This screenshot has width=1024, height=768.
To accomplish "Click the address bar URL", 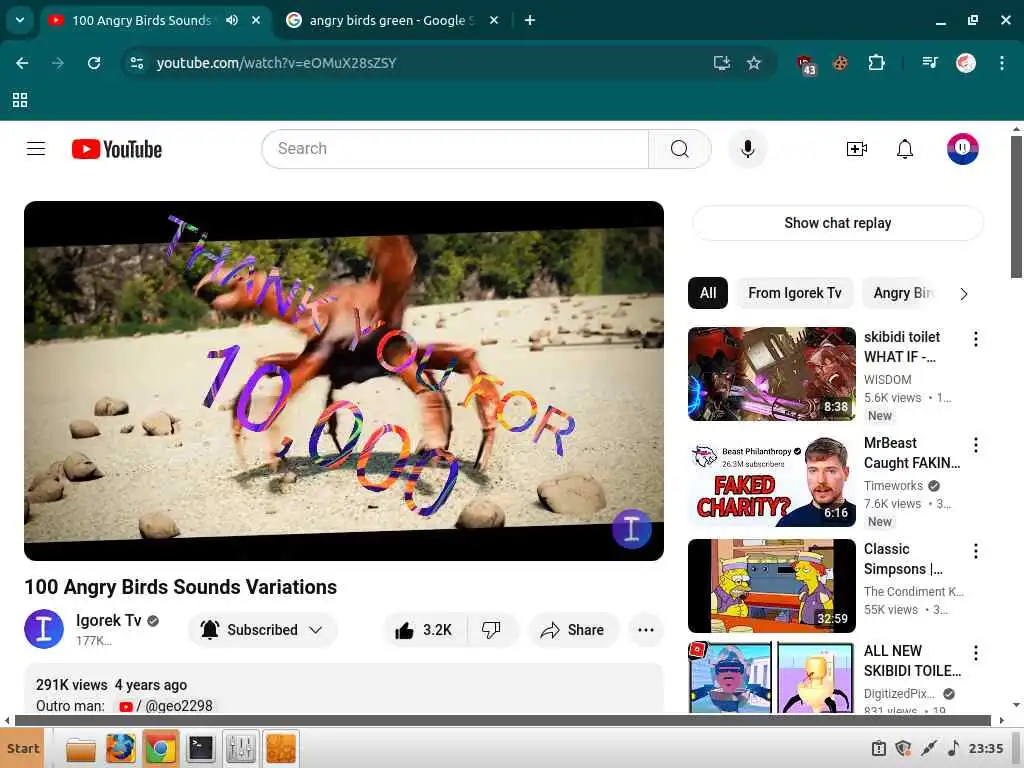I will (x=276, y=63).
